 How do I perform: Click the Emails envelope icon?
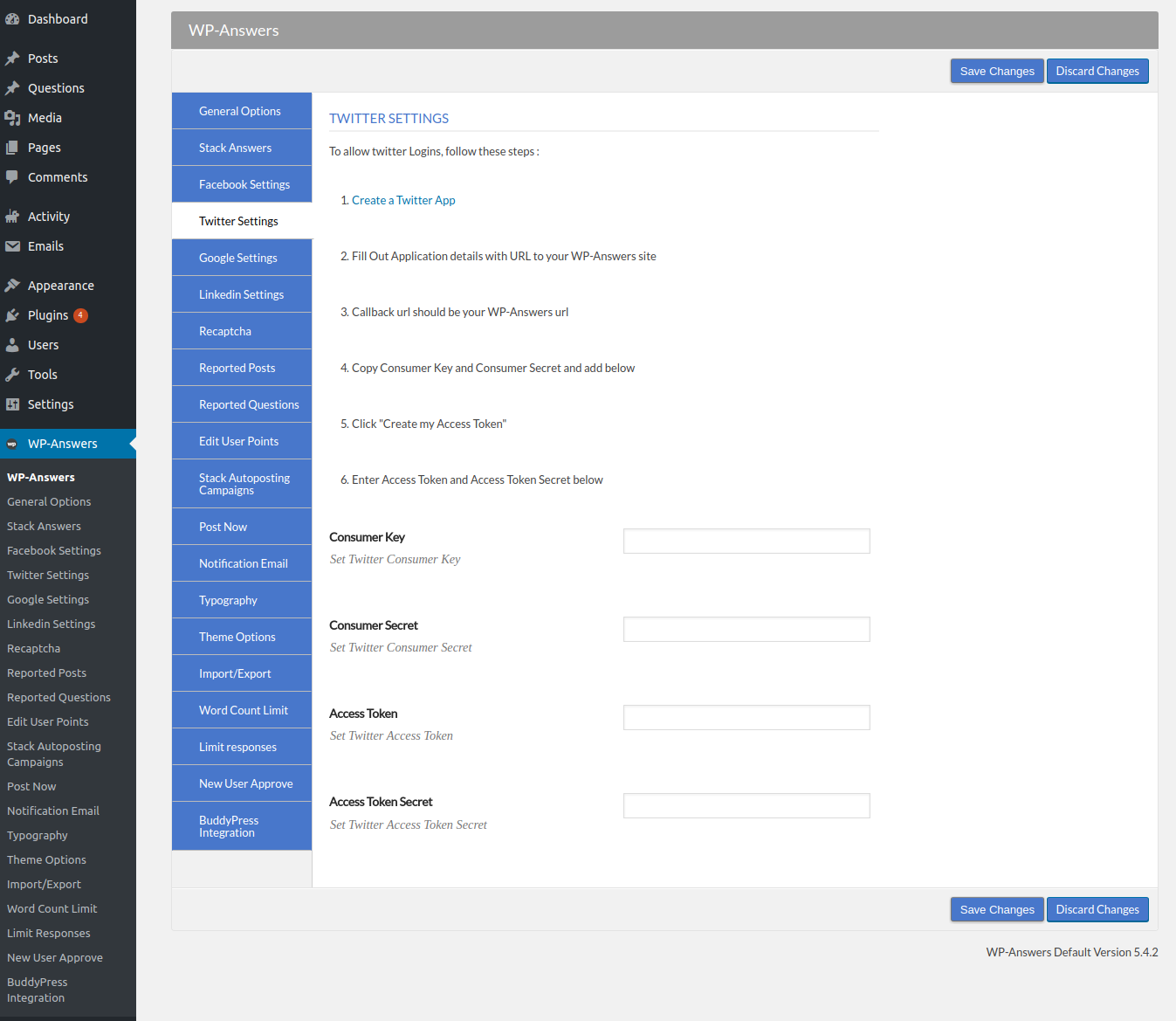[12, 246]
